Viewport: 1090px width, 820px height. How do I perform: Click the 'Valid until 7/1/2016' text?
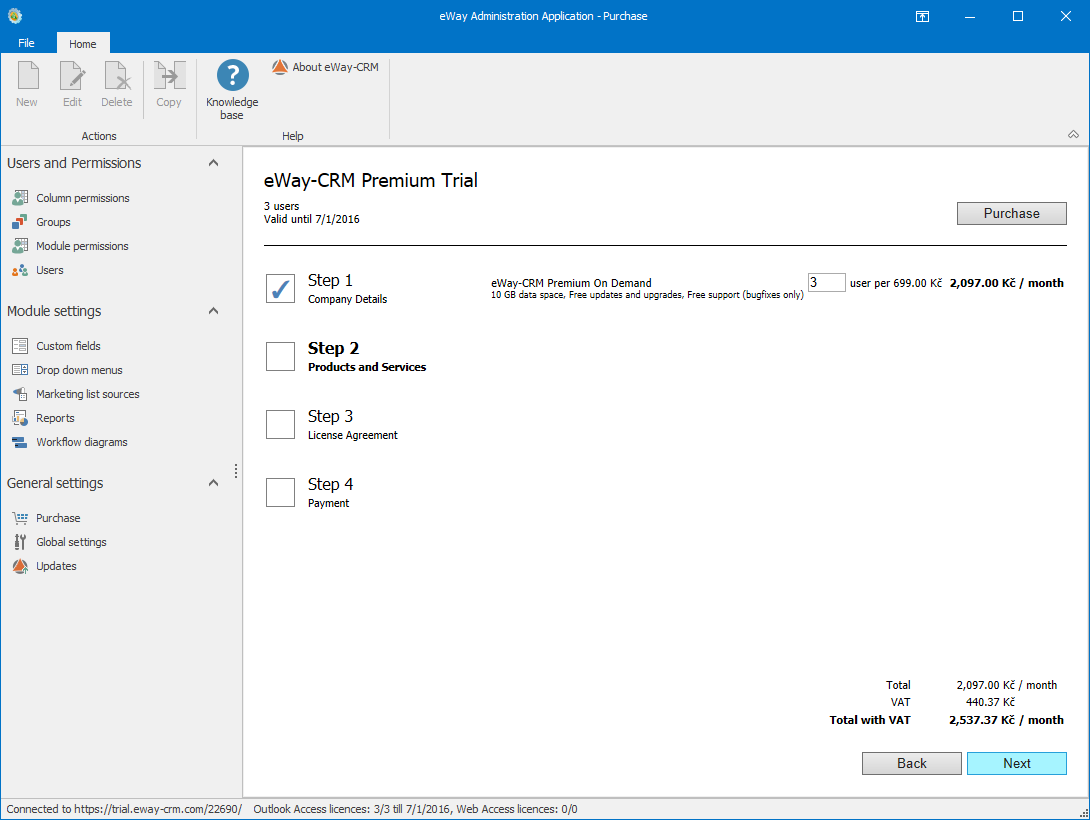(x=311, y=219)
